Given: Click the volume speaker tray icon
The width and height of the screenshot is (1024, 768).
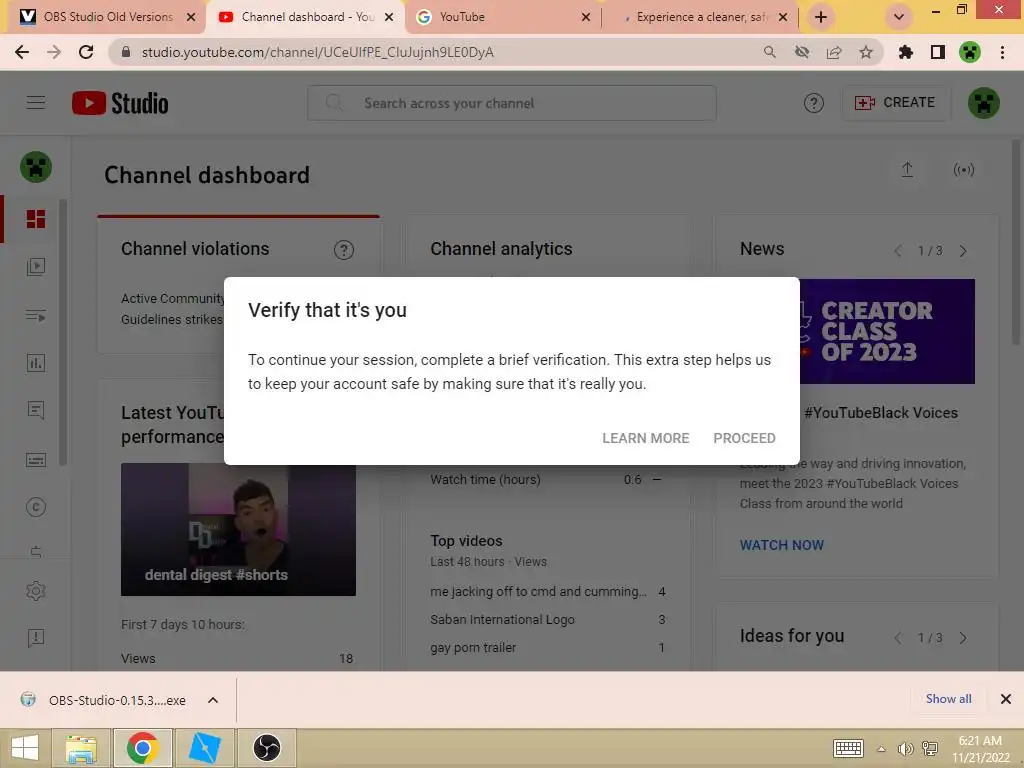Looking at the screenshot, I should point(905,749).
